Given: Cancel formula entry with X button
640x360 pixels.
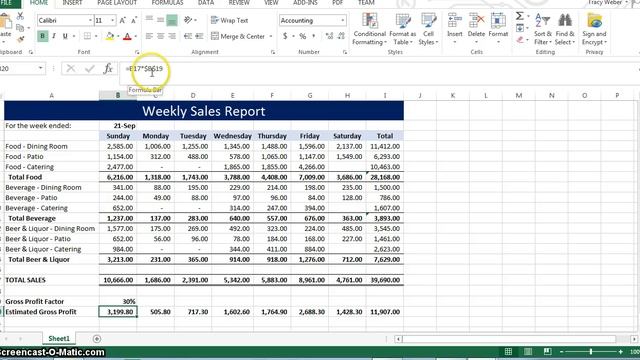Looking at the screenshot, I should (x=71, y=69).
